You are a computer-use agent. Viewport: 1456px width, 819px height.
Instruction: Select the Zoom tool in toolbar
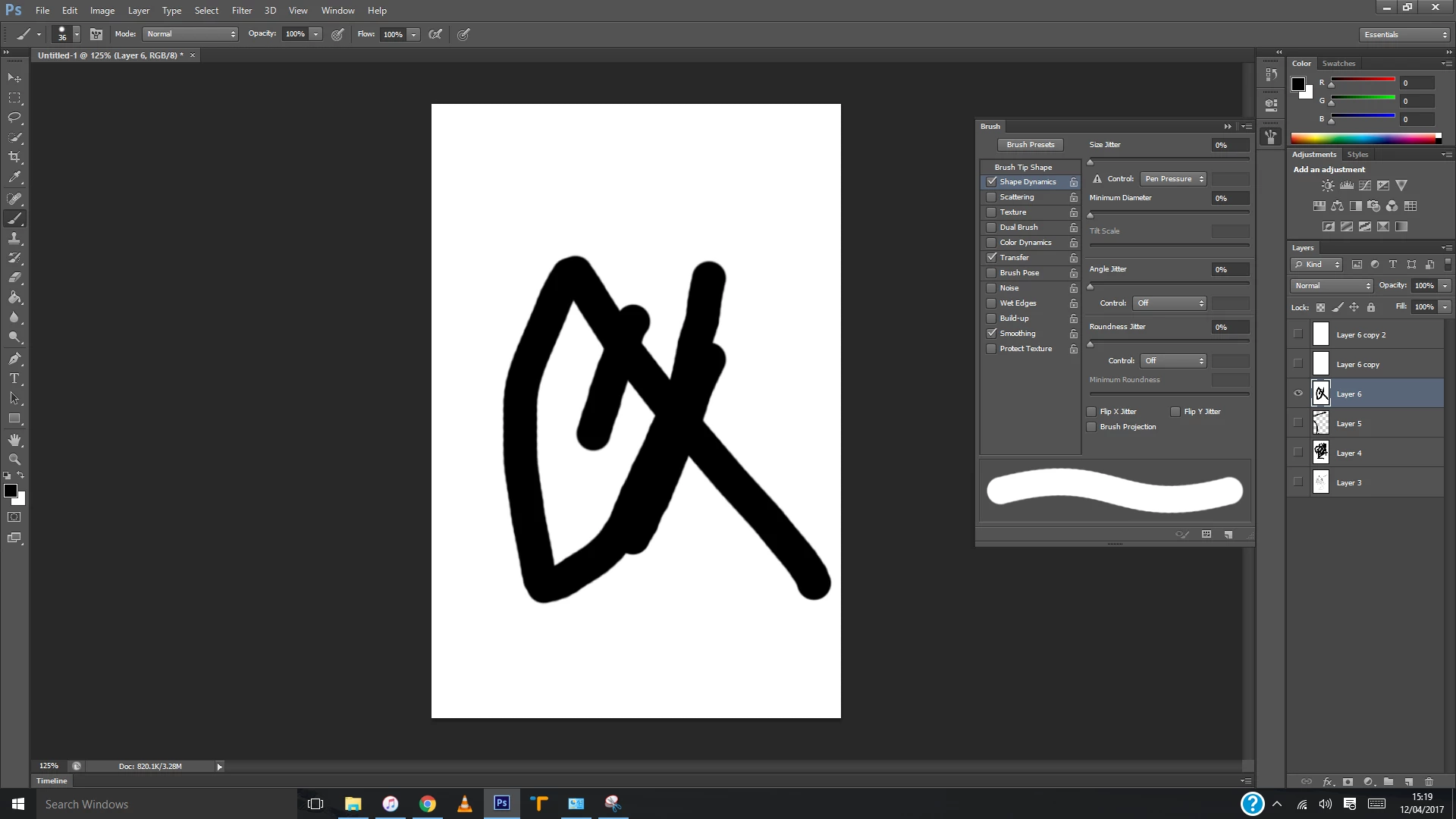tap(14, 460)
